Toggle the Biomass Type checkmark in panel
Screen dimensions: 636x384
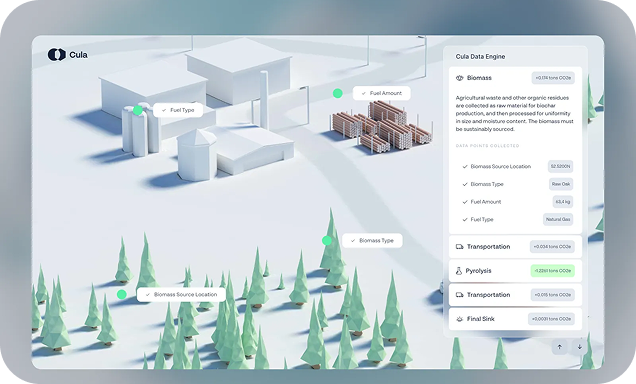[x=465, y=184]
